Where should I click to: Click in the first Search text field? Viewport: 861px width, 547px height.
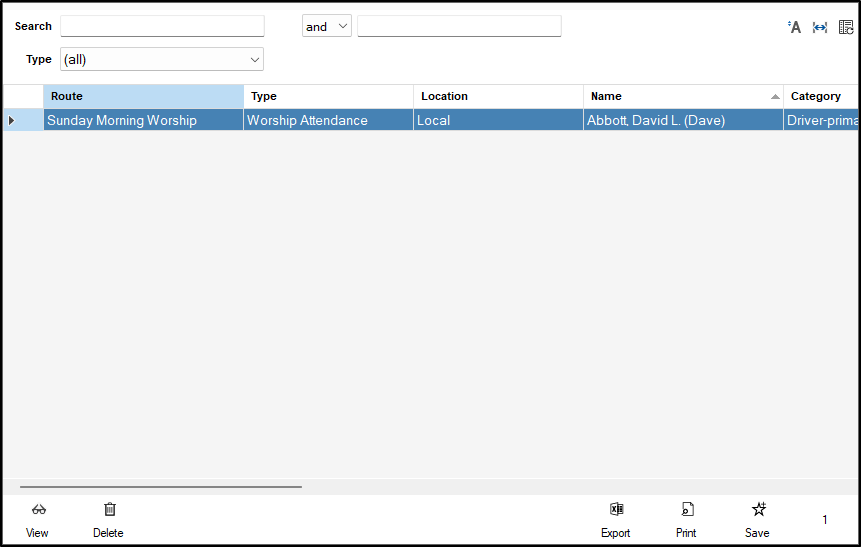point(162,27)
